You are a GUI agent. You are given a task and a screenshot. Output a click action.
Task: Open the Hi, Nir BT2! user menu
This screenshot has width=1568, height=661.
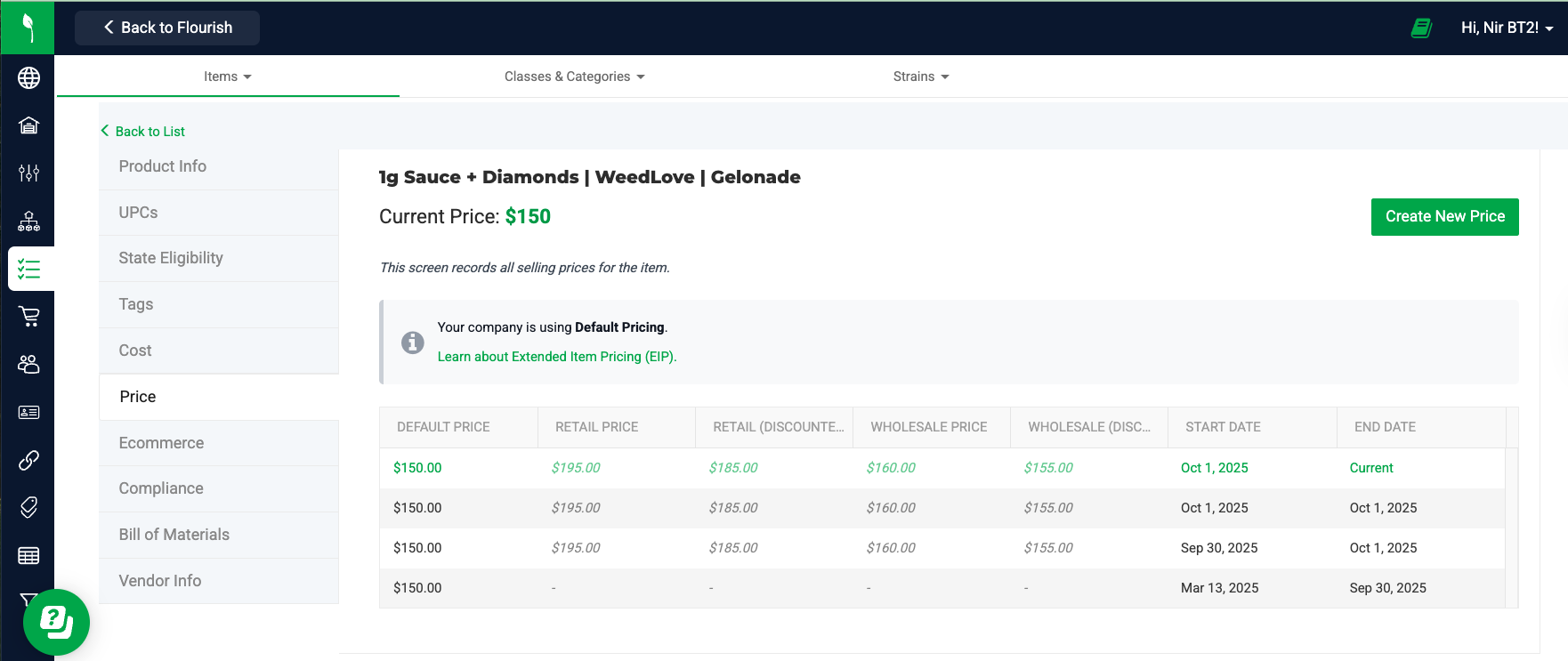[1507, 28]
